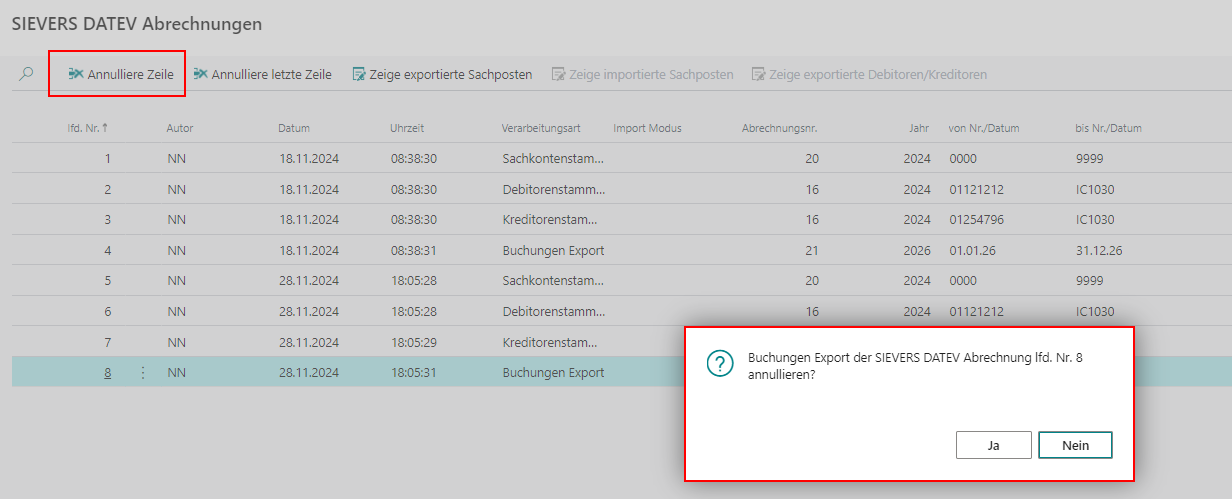Image resolution: width=1232 pixels, height=499 pixels.
Task: Click the Zeige exportierte Debitoren/Kreditoren icon
Action: tap(759, 74)
